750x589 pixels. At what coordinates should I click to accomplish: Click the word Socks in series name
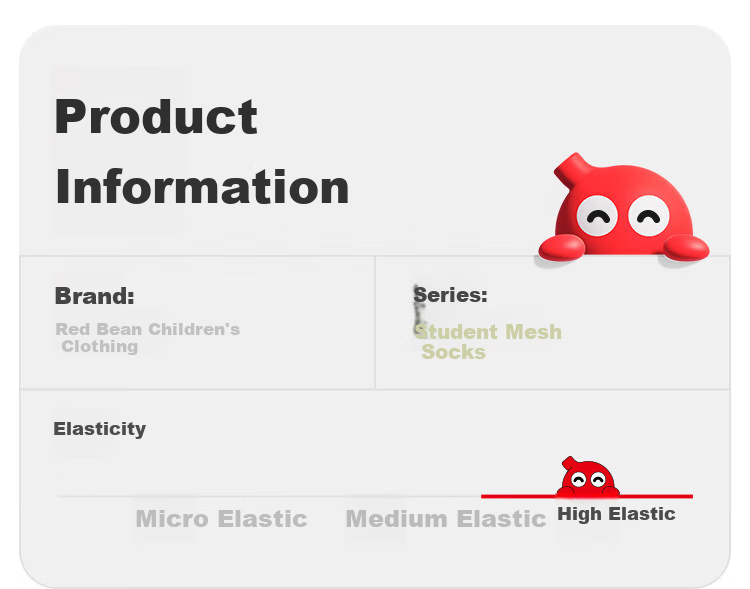[453, 352]
